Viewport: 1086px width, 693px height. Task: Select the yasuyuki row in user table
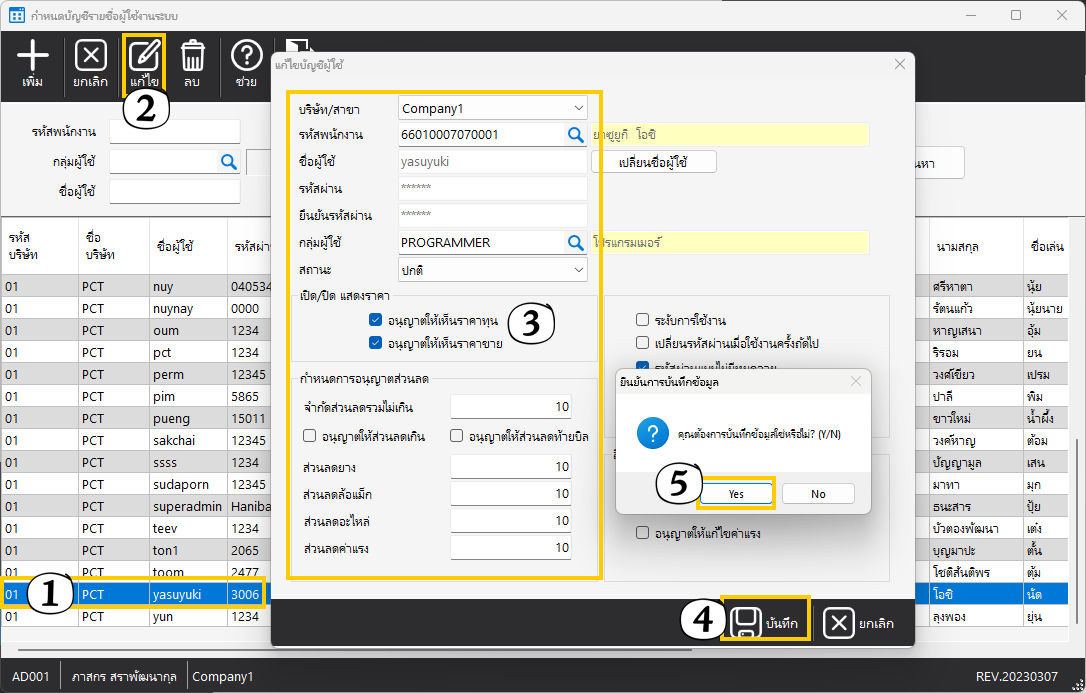click(177, 595)
